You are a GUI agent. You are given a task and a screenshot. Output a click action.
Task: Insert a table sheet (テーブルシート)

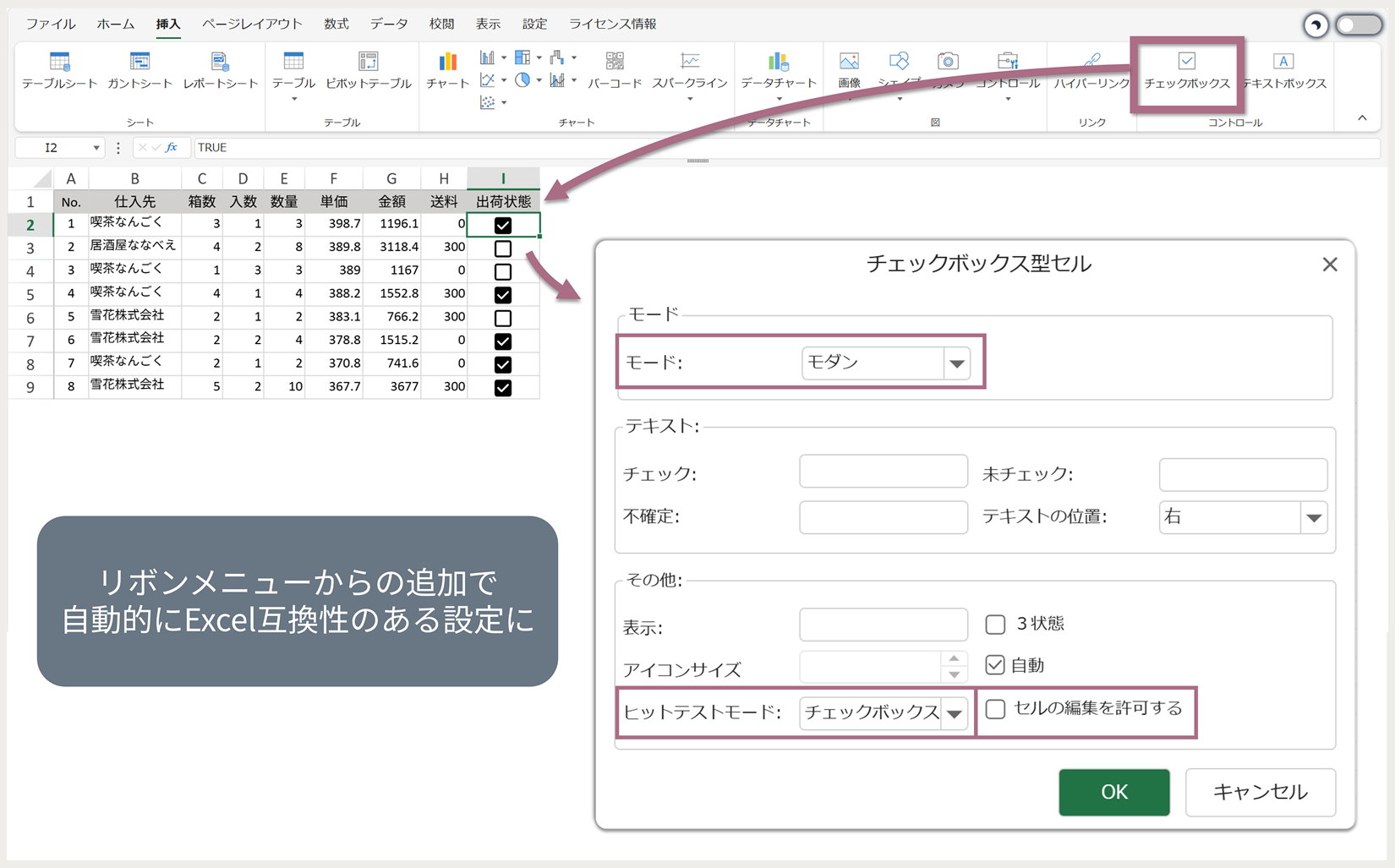tap(59, 70)
